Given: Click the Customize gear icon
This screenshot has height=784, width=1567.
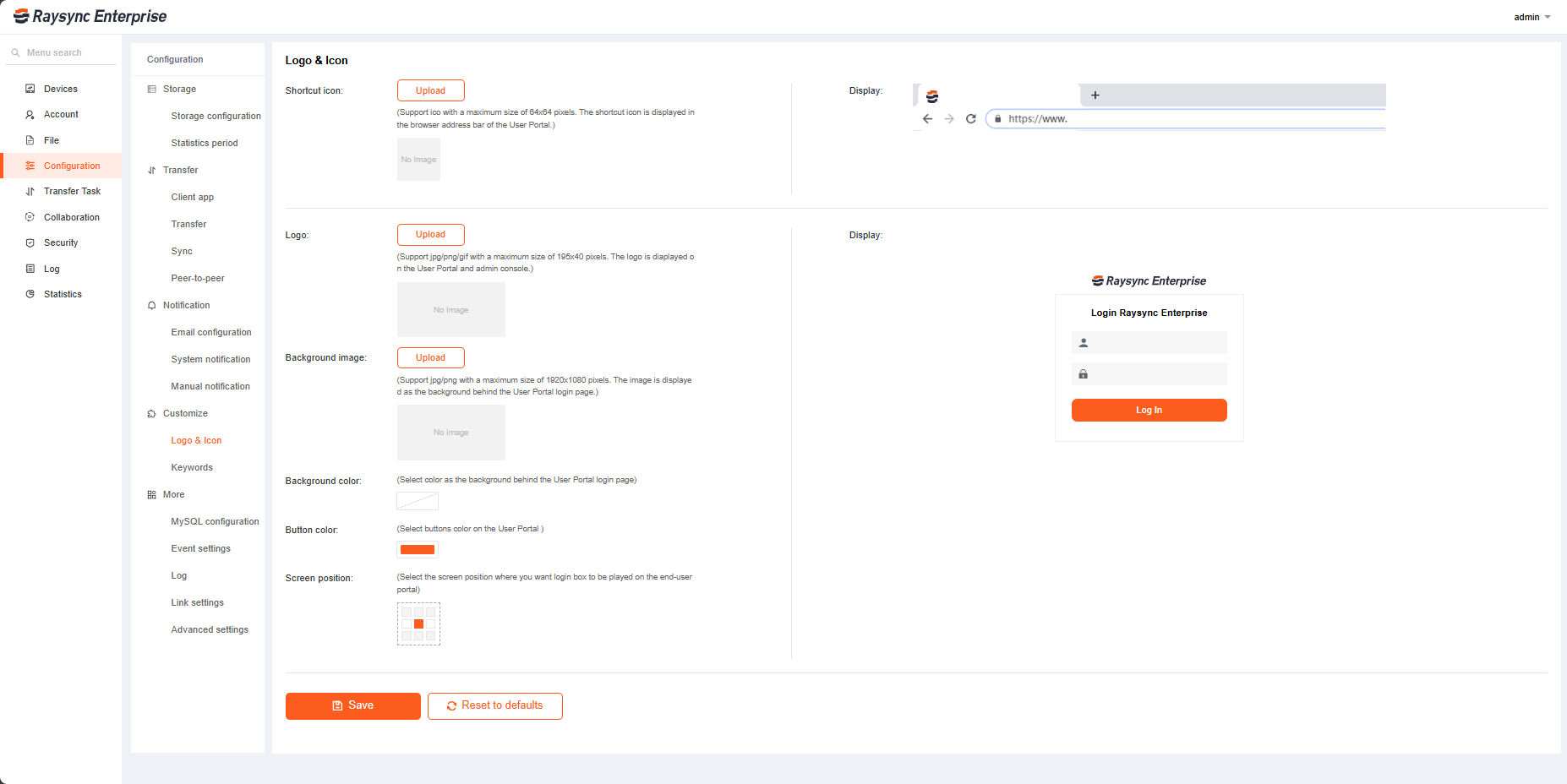Looking at the screenshot, I should [152, 413].
